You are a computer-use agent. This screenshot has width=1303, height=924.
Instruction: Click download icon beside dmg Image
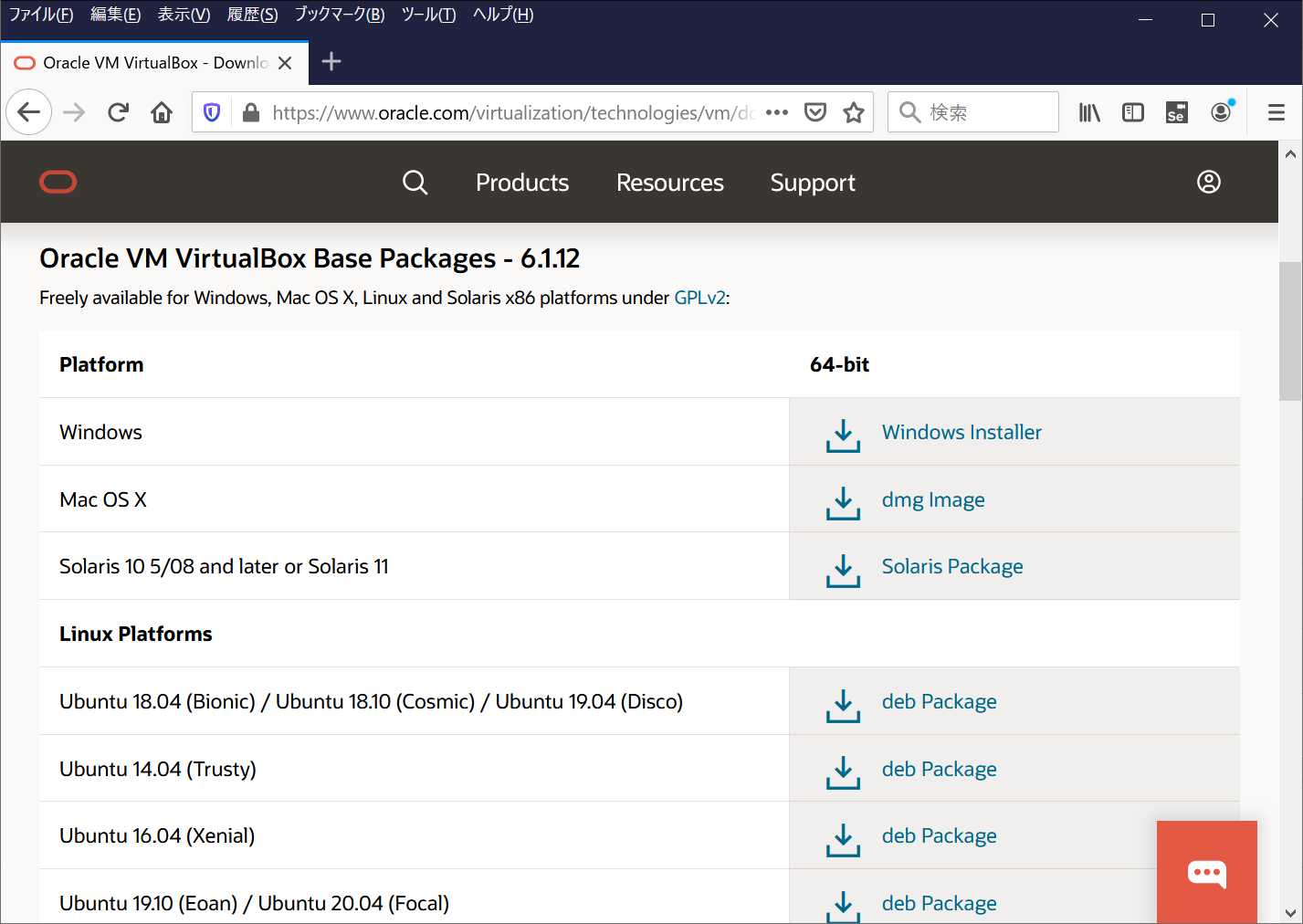click(843, 502)
